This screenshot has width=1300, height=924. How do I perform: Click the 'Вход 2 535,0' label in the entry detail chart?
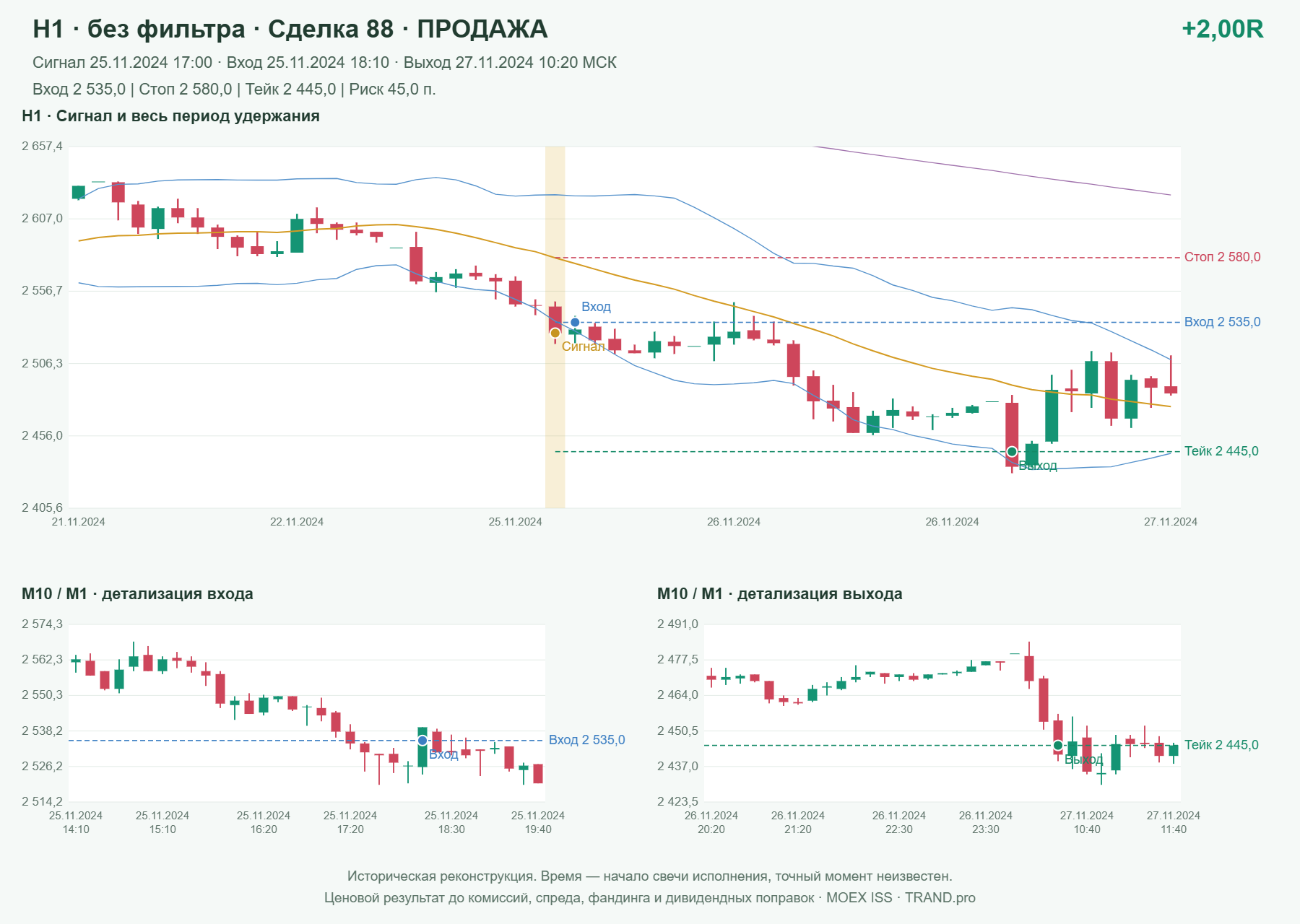click(x=586, y=740)
